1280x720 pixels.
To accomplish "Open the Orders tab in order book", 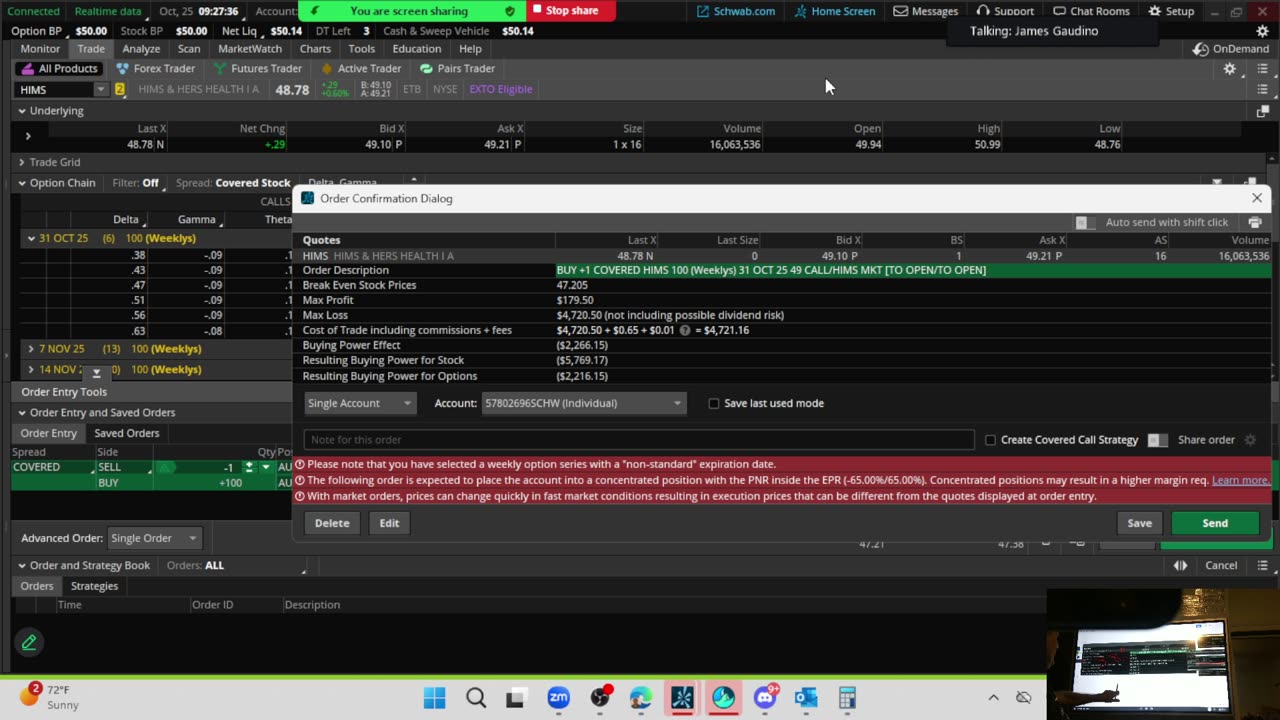I will click(37, 586).
